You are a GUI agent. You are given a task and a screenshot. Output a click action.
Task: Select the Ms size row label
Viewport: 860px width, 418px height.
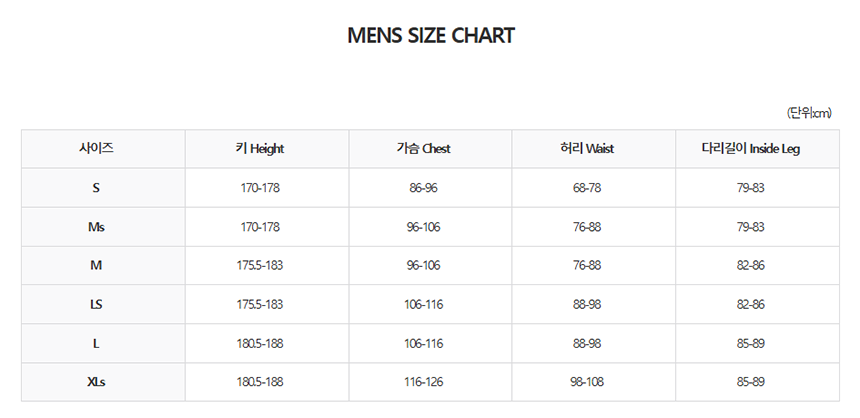(x=96, y=227)
